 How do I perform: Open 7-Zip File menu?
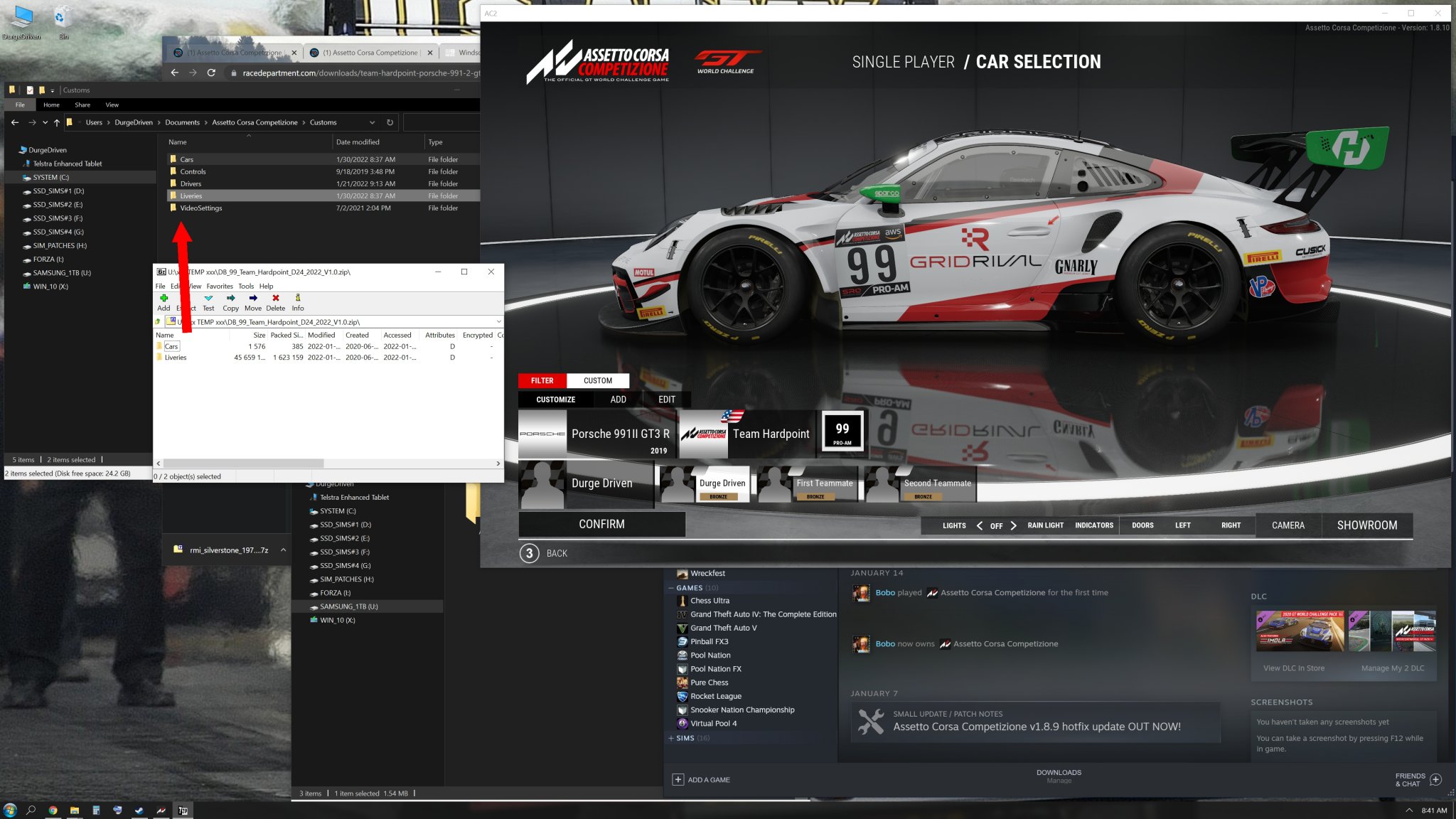point(160,286)
